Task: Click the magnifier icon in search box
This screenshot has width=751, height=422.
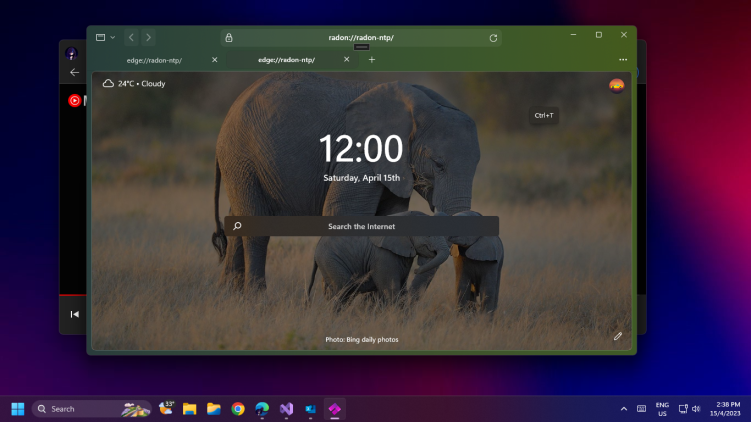Action: click(x=238, y=226)
